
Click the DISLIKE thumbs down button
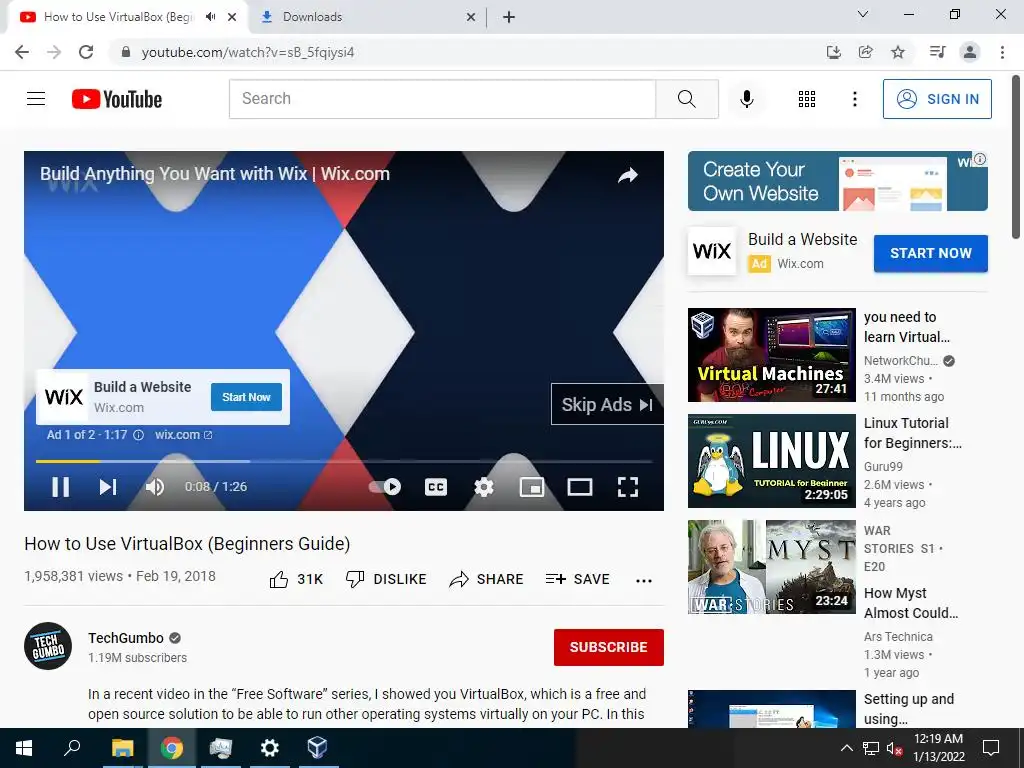pos(386,579)
